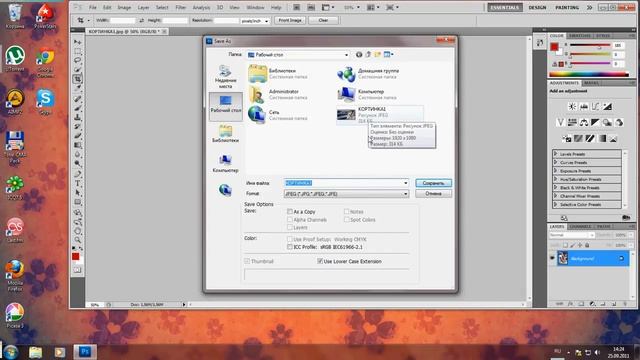The image size is (640, 360).
Task: Click the R slider in Color panel
Action: 590,45
